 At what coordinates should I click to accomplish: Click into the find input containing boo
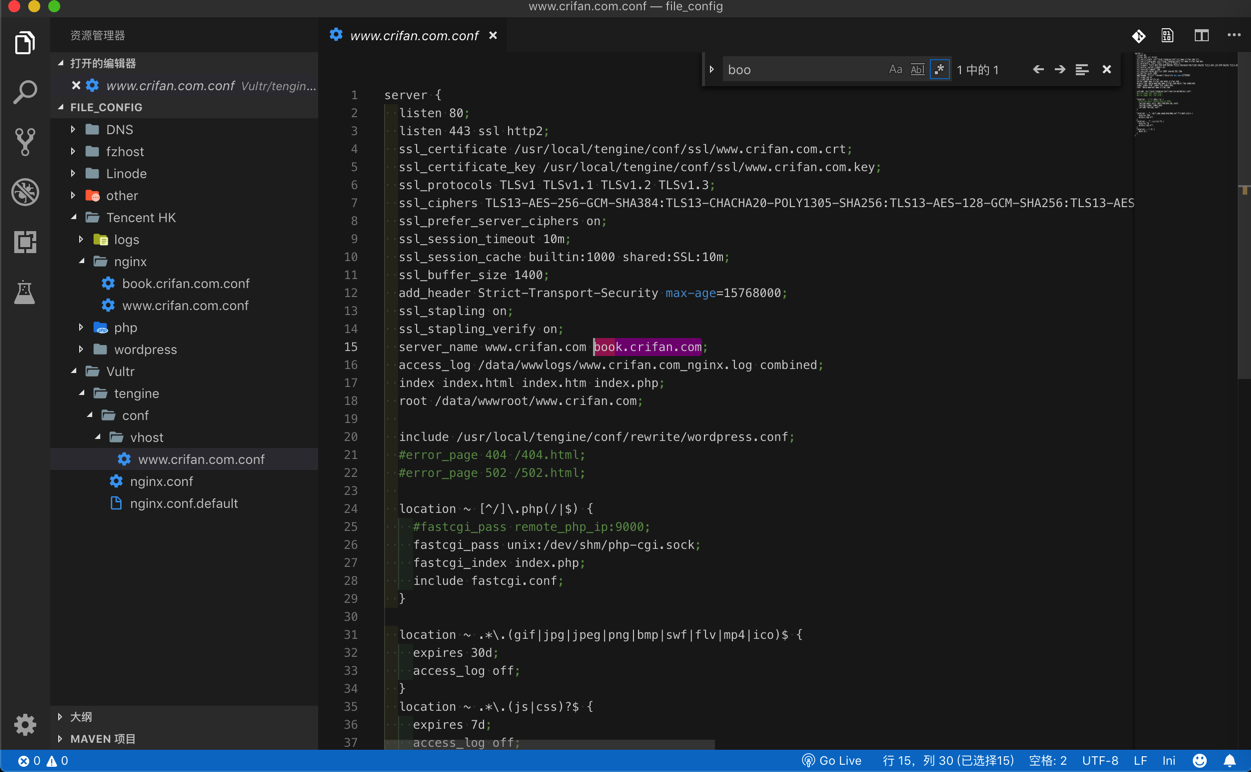[800, 70]
